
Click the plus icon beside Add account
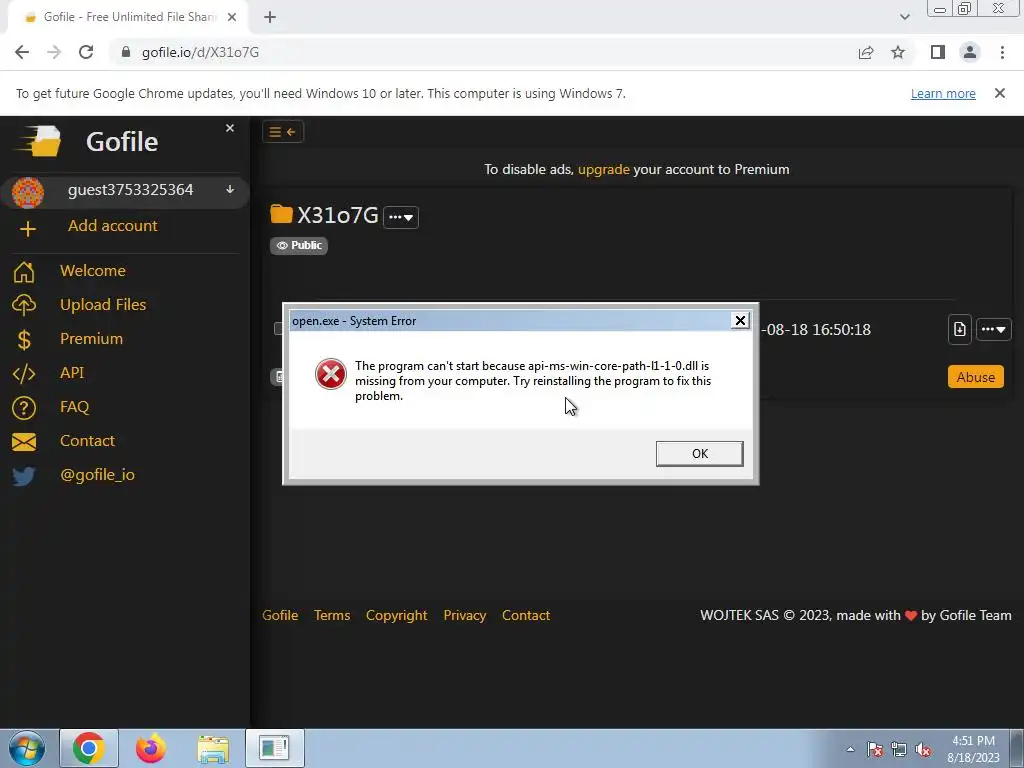(27, 229)
